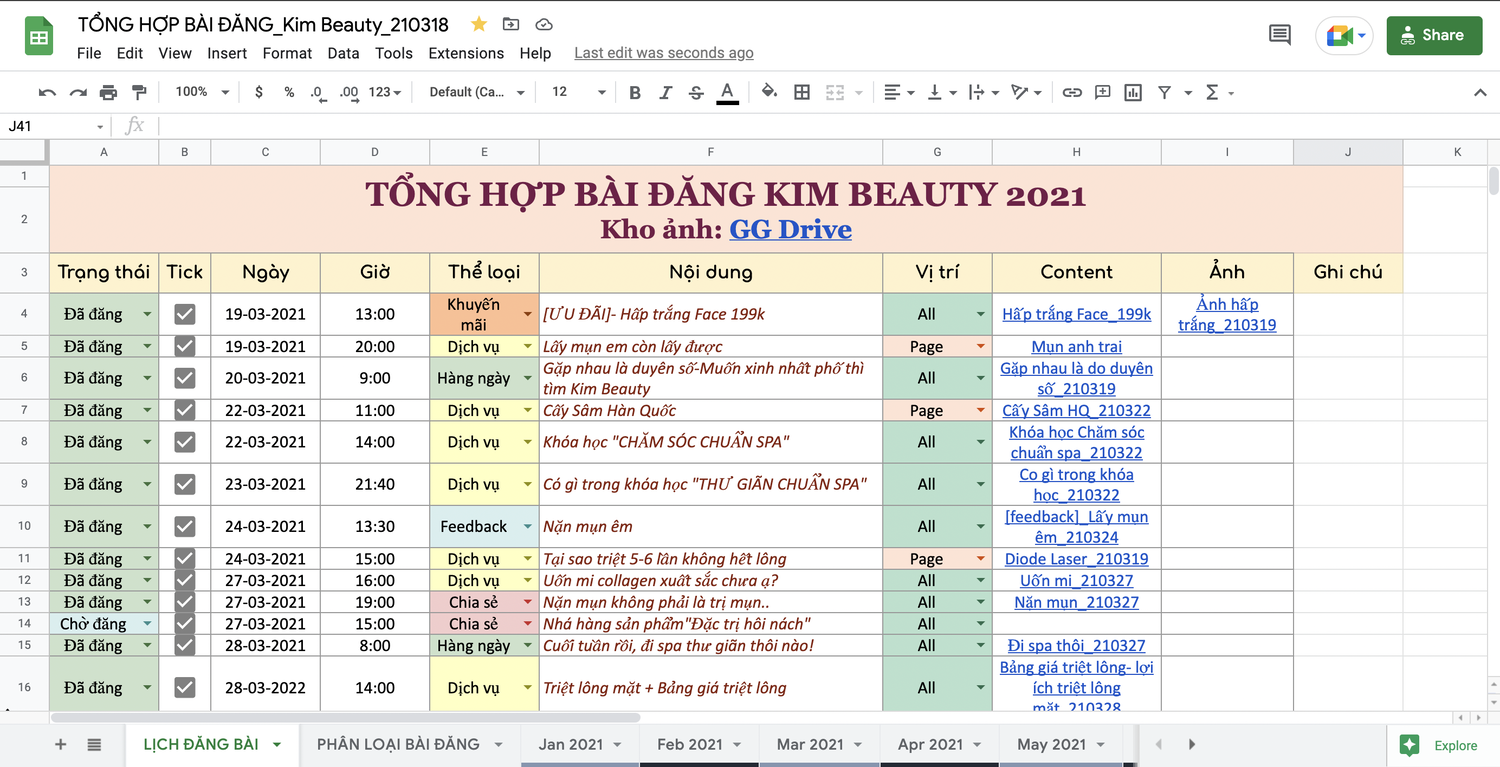This screenshot has width=1500, height=767.
Task: Print the spreadsheet with printer icon
Action: click(108, 92)
